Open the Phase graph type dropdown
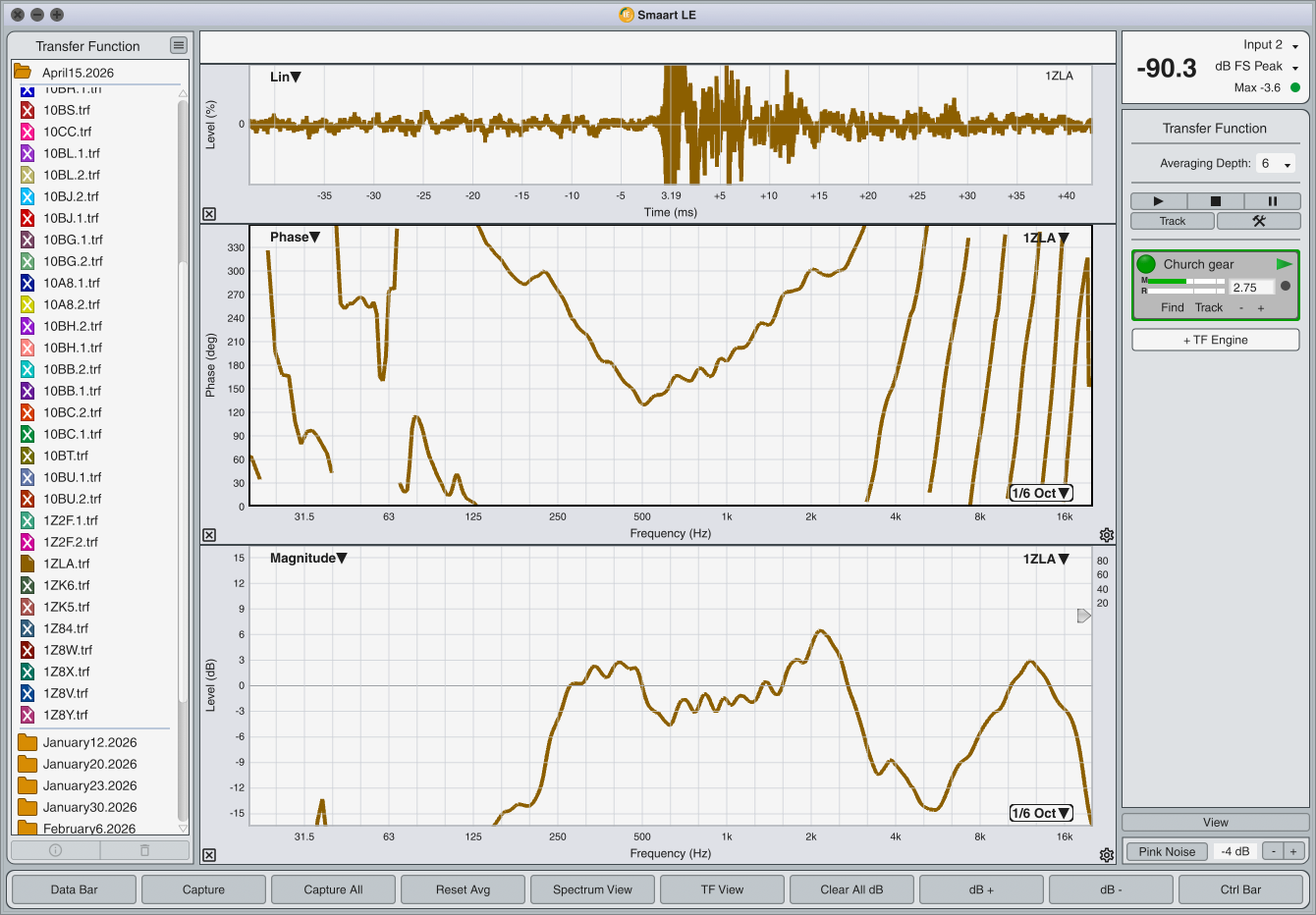The height and width of the screenshot is (915, 1316). (296, 237)
